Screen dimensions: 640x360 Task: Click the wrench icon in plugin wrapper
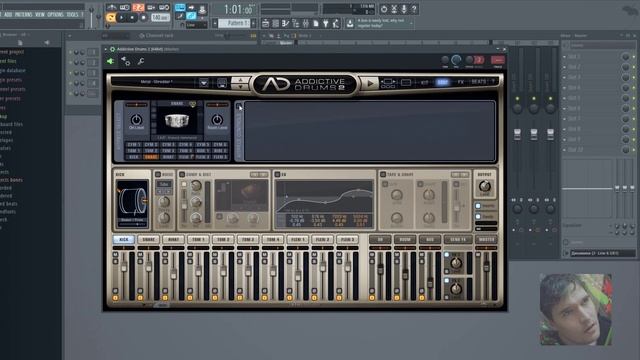pos(141,61)
